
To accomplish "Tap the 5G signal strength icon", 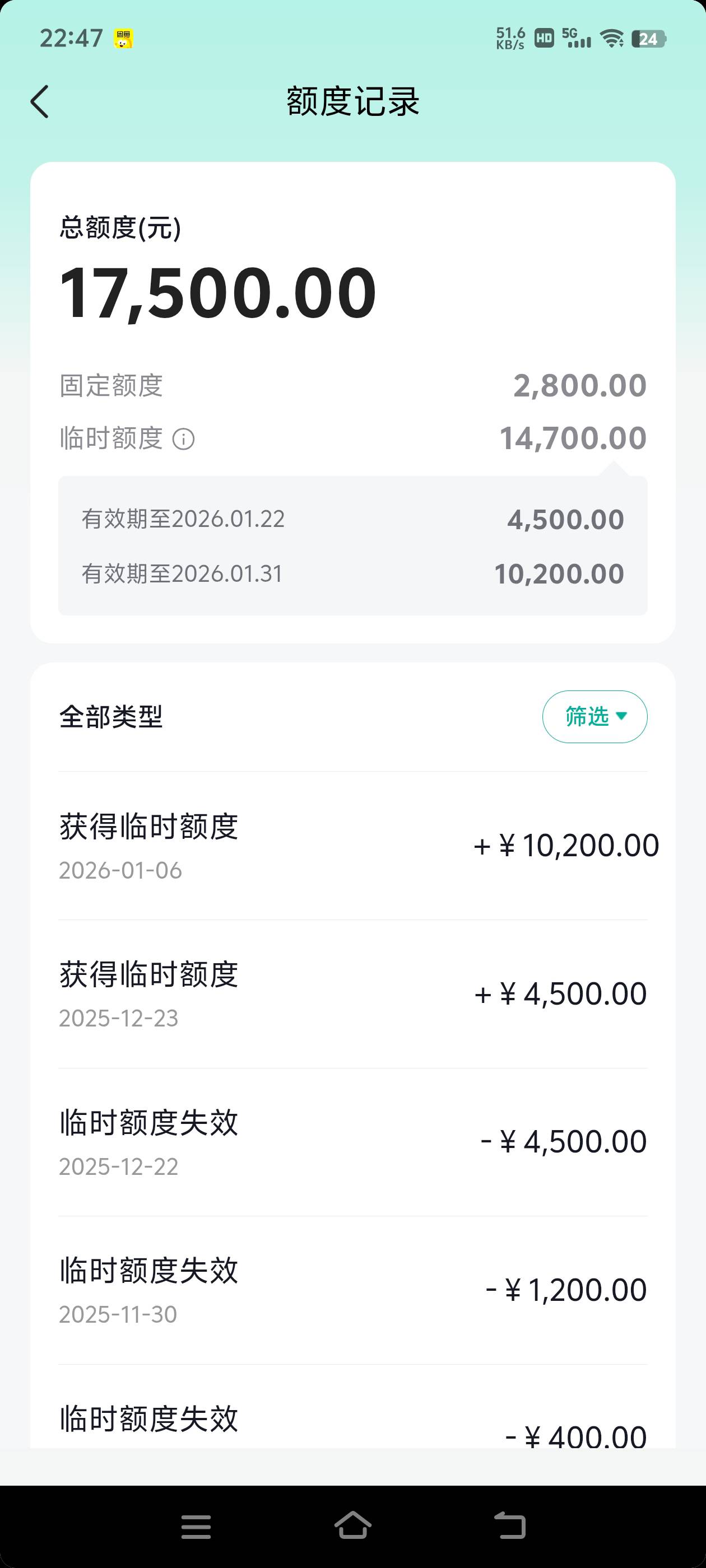I will (x=576, y=38).
